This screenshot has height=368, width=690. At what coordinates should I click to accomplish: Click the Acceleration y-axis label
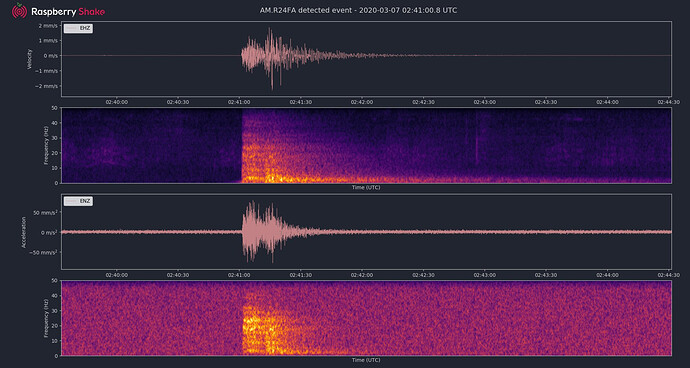coord(23,232)
